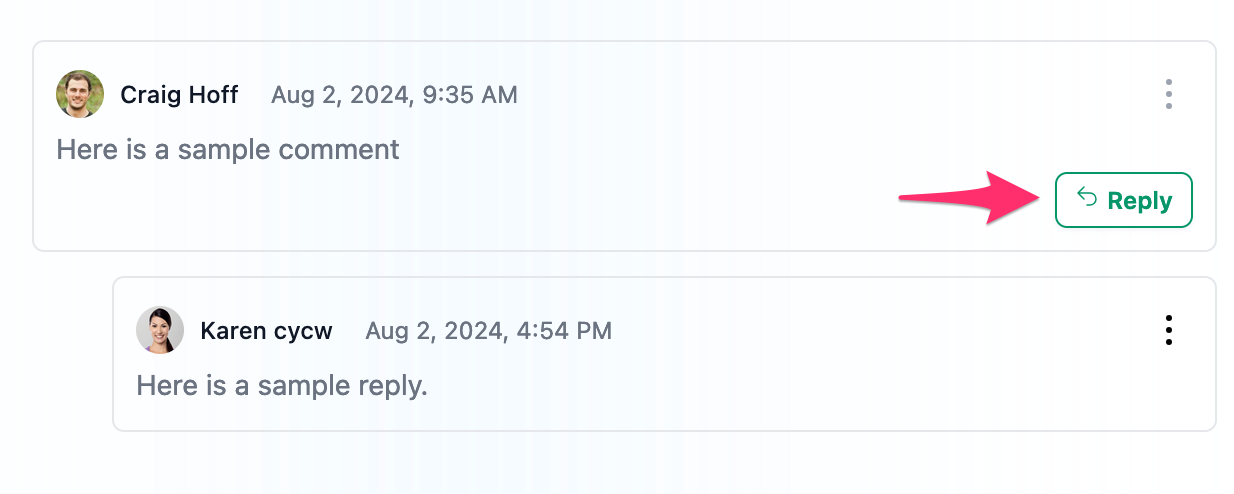The image size is (1234, 494).
Task: Select the "Here is a sample comment" text
Action: pyautogui.click(x=228, y=150)
